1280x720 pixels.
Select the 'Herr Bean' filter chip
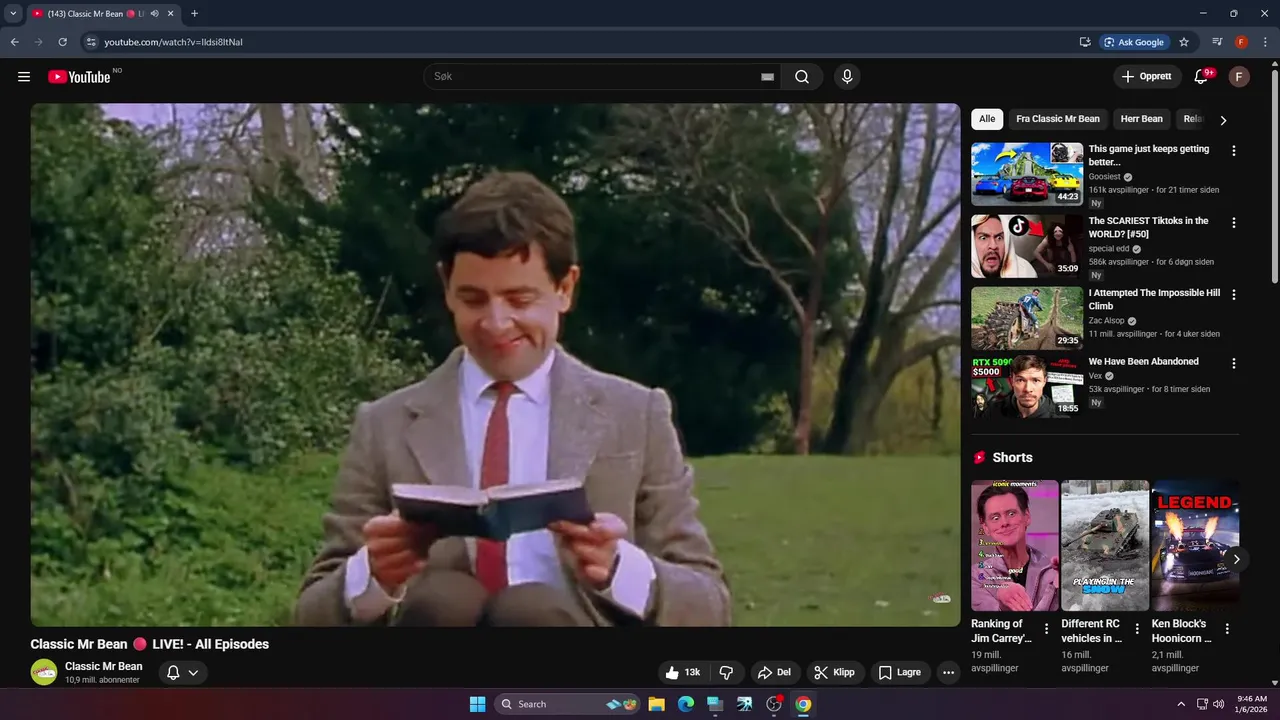(x=1141, y=119)
